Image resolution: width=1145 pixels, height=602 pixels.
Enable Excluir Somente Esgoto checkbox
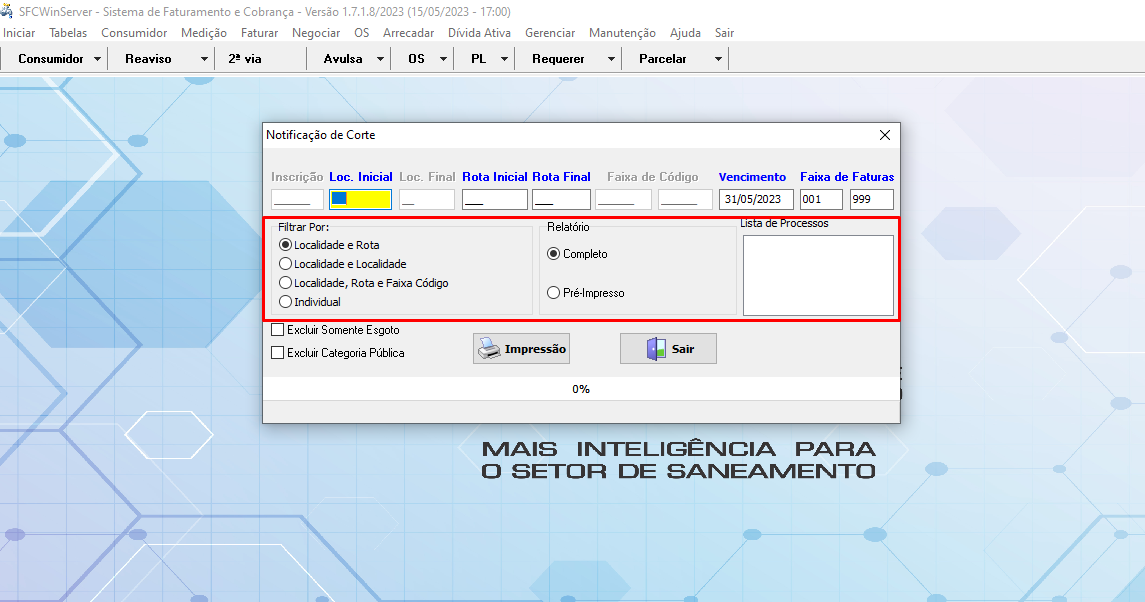(278, 329)
